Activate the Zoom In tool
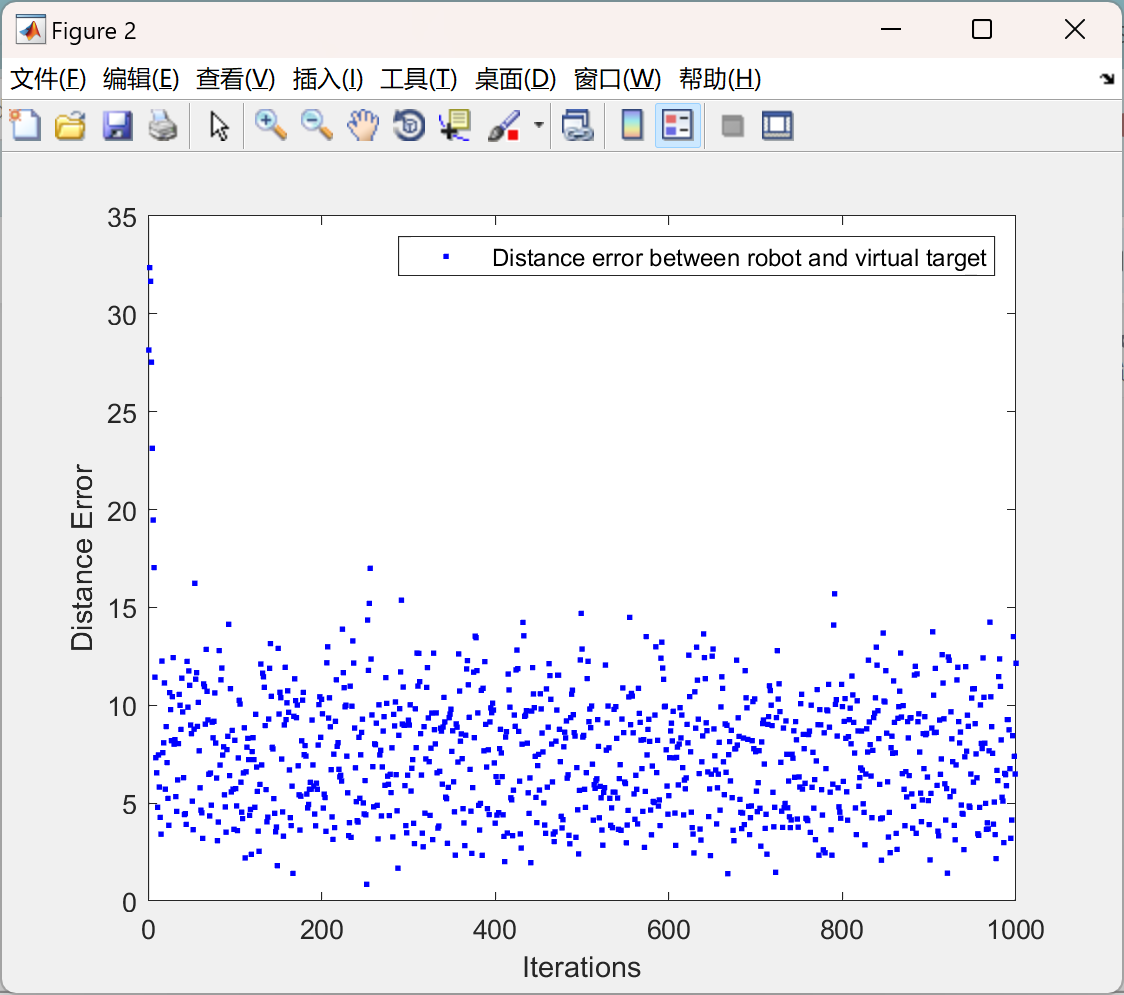This screenshot has width=1124, height=995. point(270,126)
